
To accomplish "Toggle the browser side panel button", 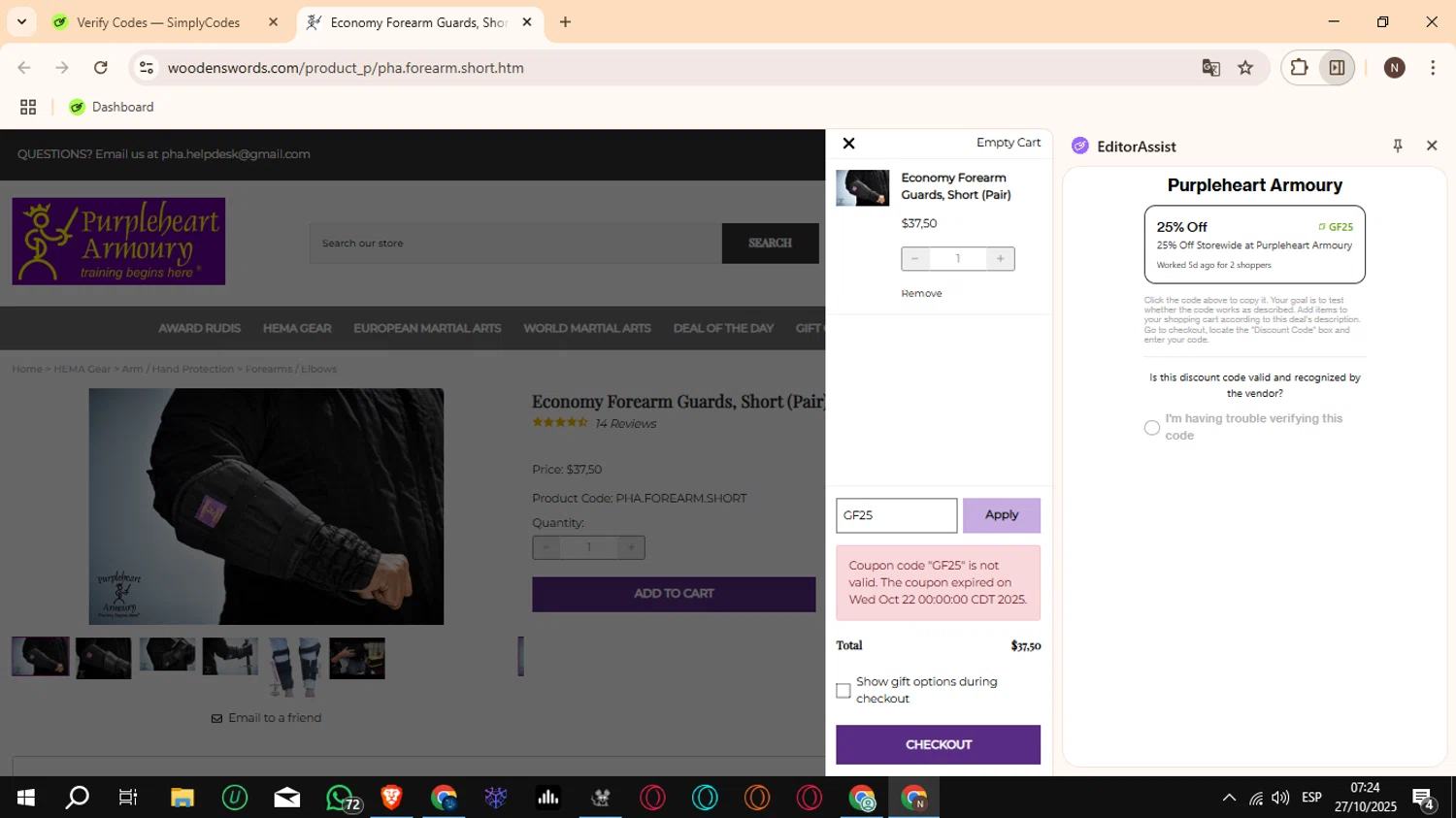I will (x=1337, y=68).
